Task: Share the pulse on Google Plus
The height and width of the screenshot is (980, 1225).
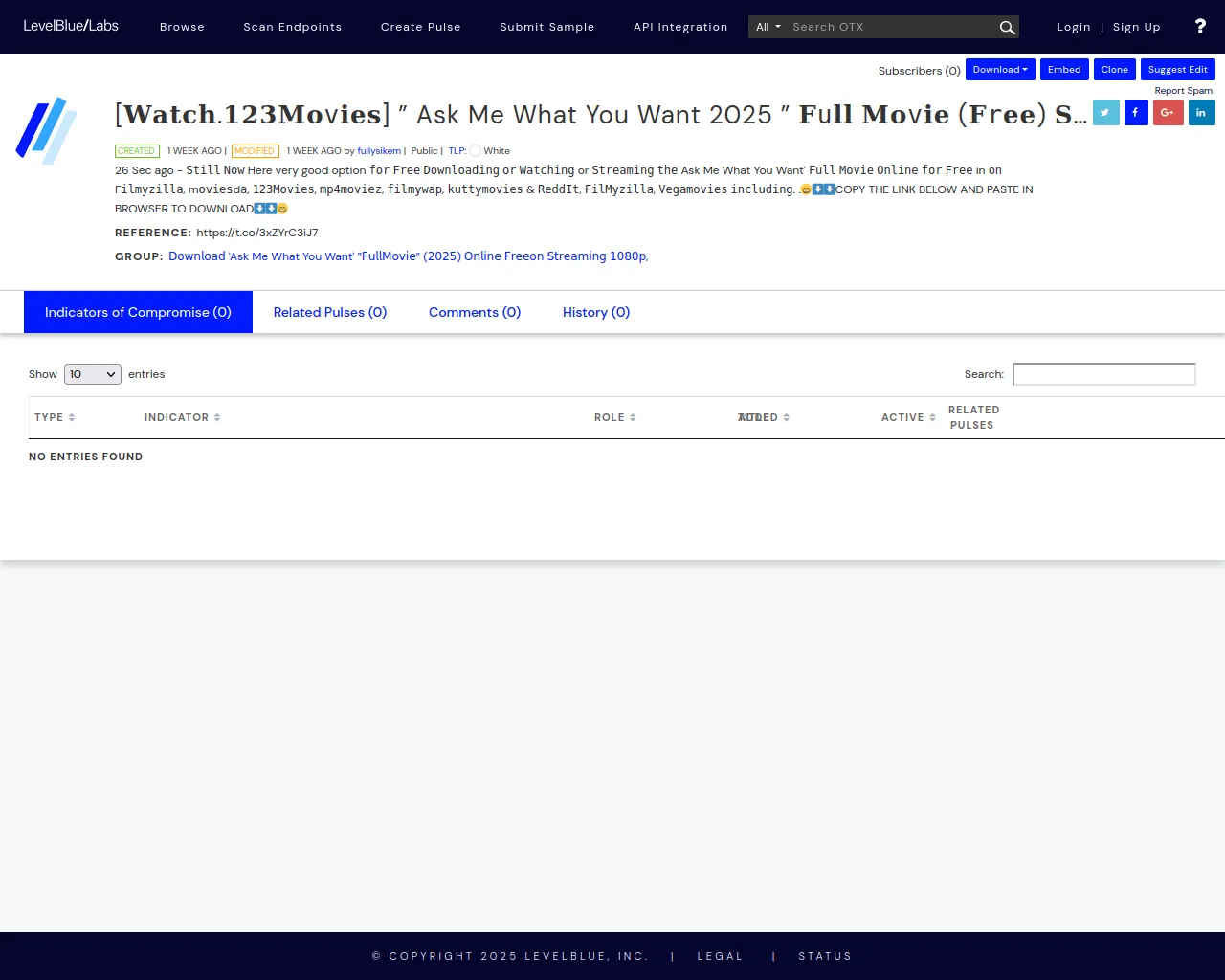Action: pos(1168,113)
